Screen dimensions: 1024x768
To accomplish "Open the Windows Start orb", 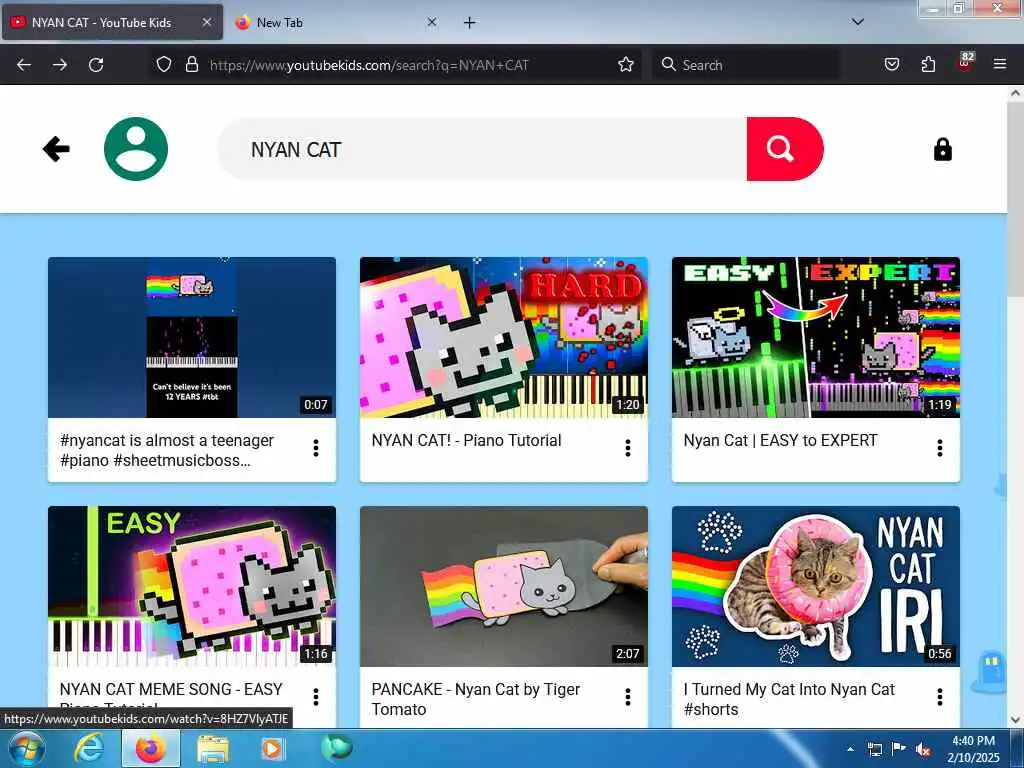I will 27,749.
